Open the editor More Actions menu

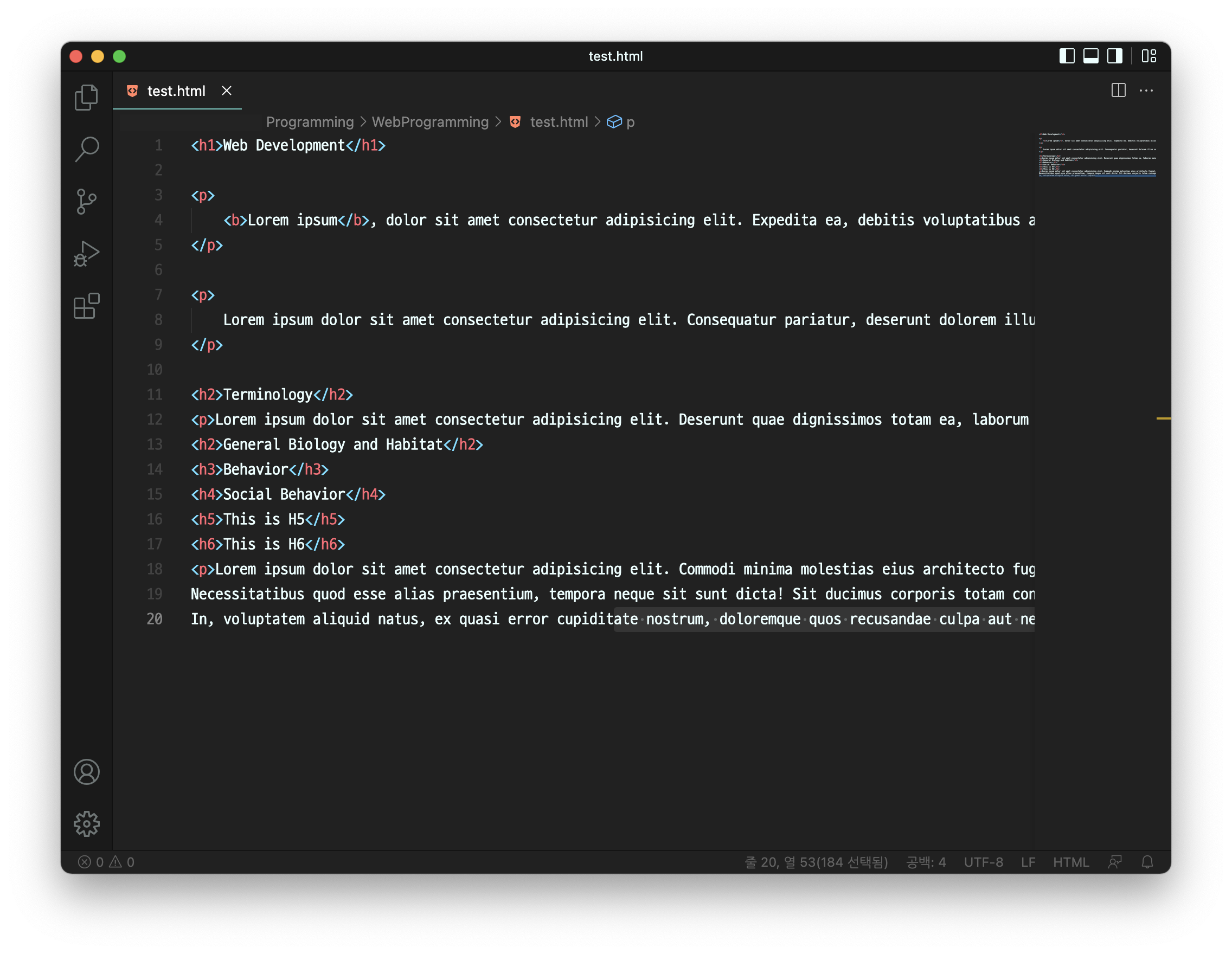tap(1146, 90)
